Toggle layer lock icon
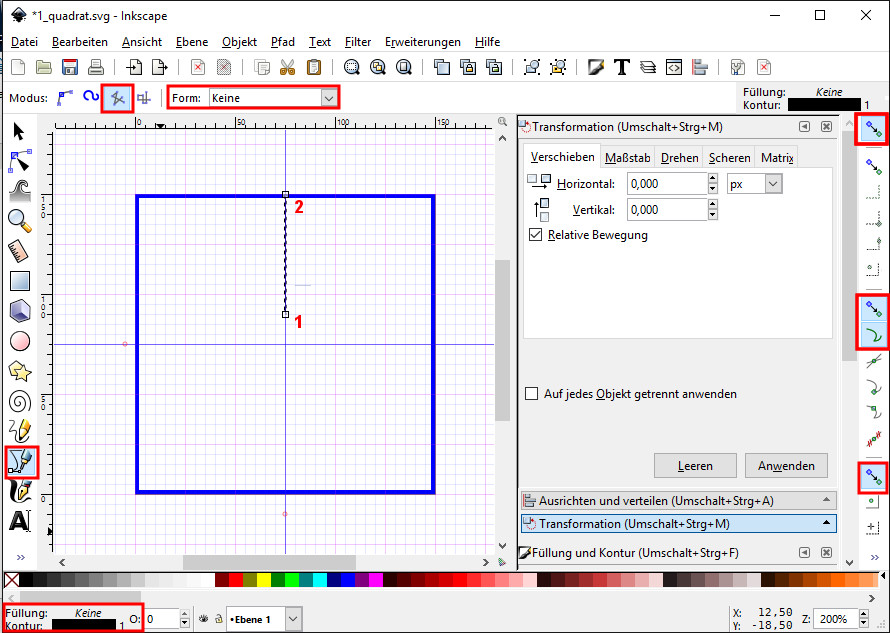Screen dimensions: 890x633 219,619
